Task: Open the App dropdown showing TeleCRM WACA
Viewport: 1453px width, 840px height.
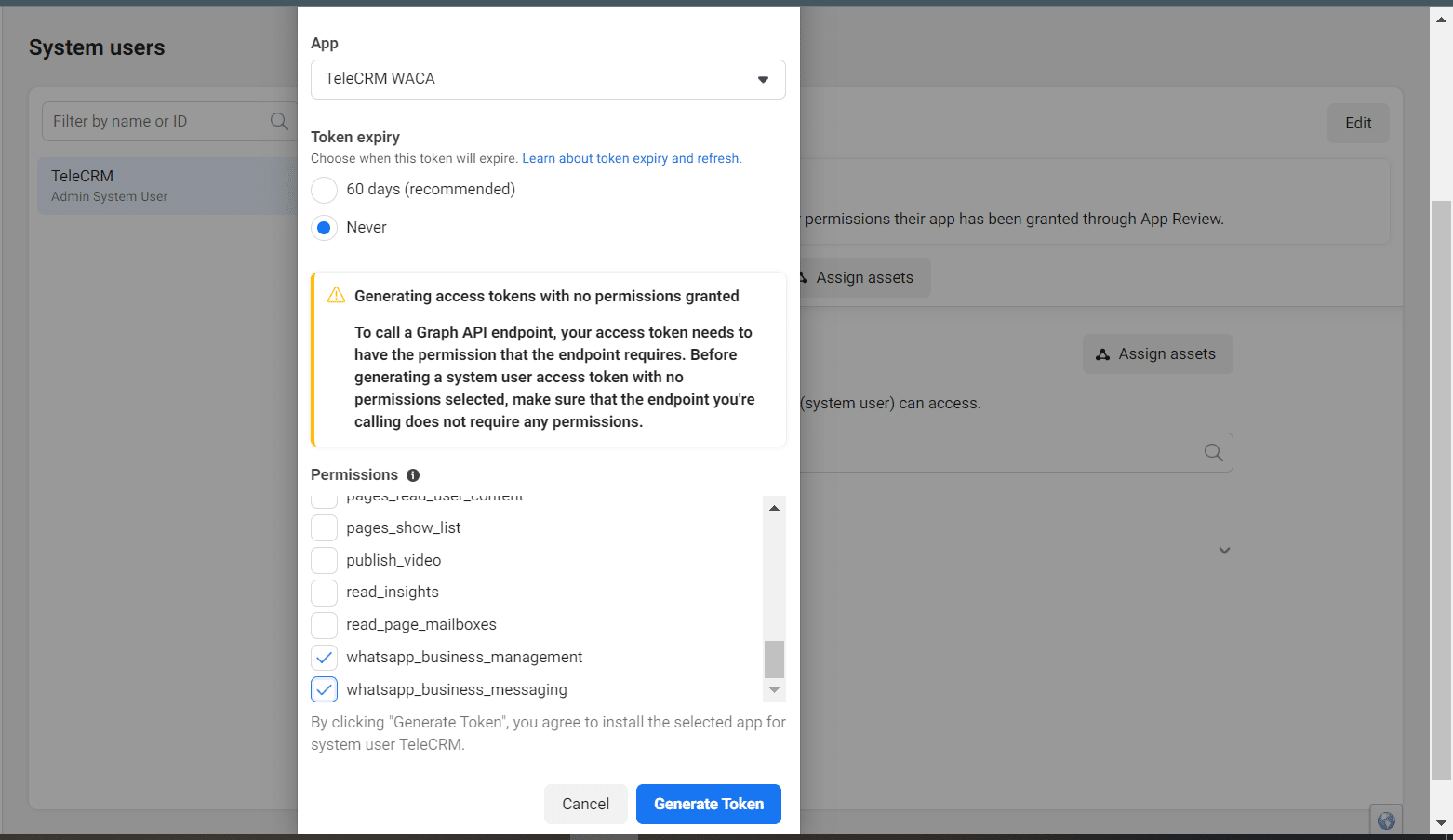Action: click(x=548, y=79)
